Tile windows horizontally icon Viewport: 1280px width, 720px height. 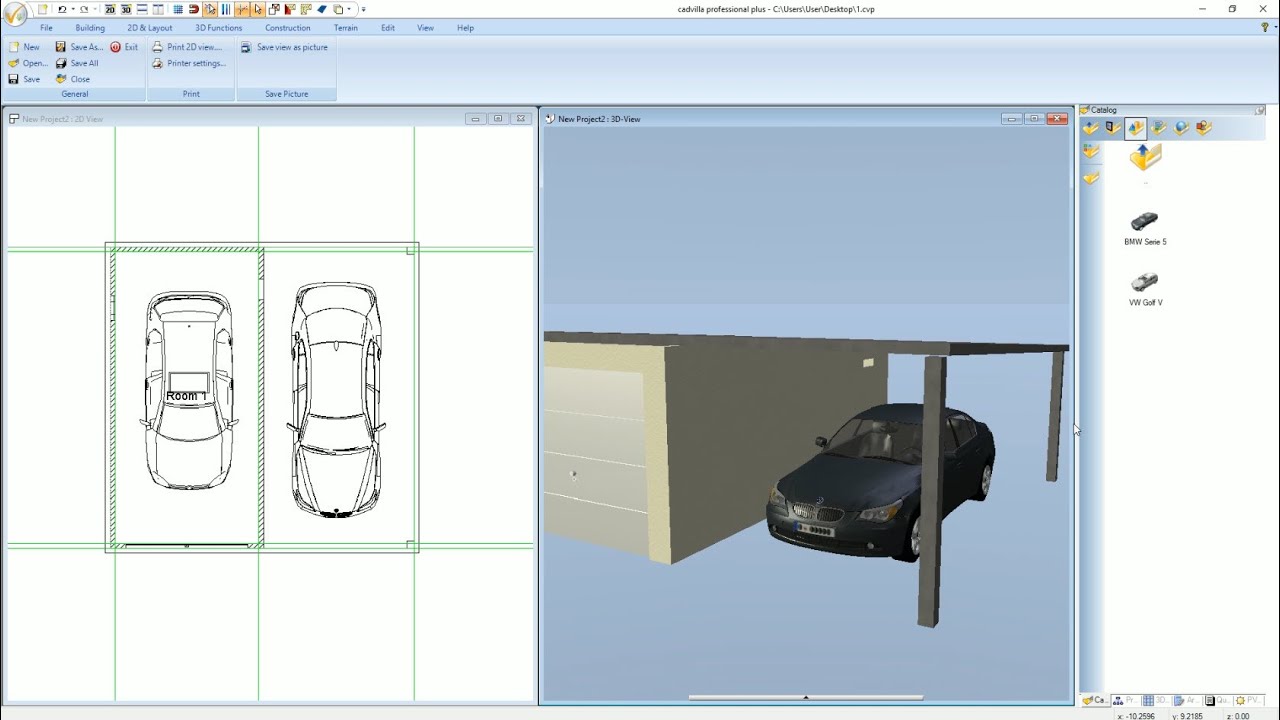(142, 9)
